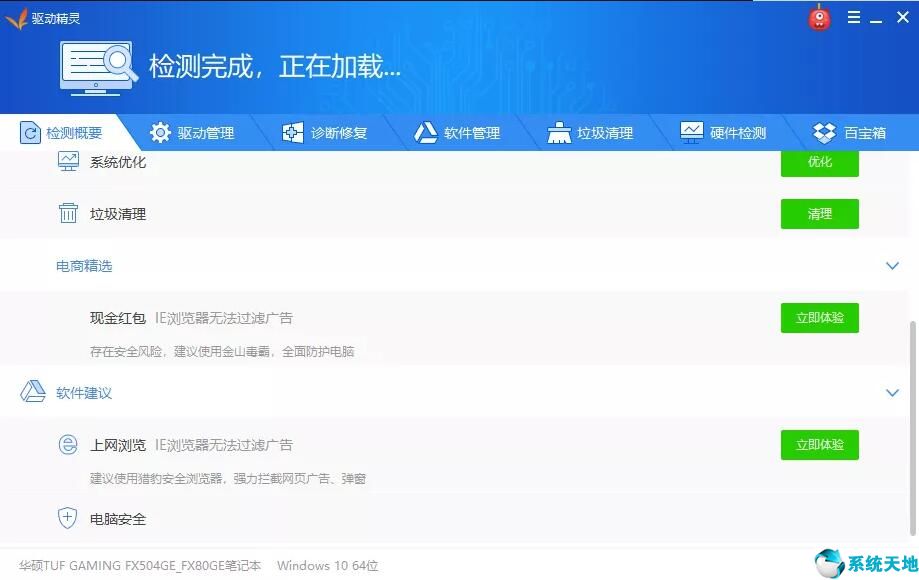
Task: Click the IE browser icon beside 上网浏览
Action: tap(68, 445)
